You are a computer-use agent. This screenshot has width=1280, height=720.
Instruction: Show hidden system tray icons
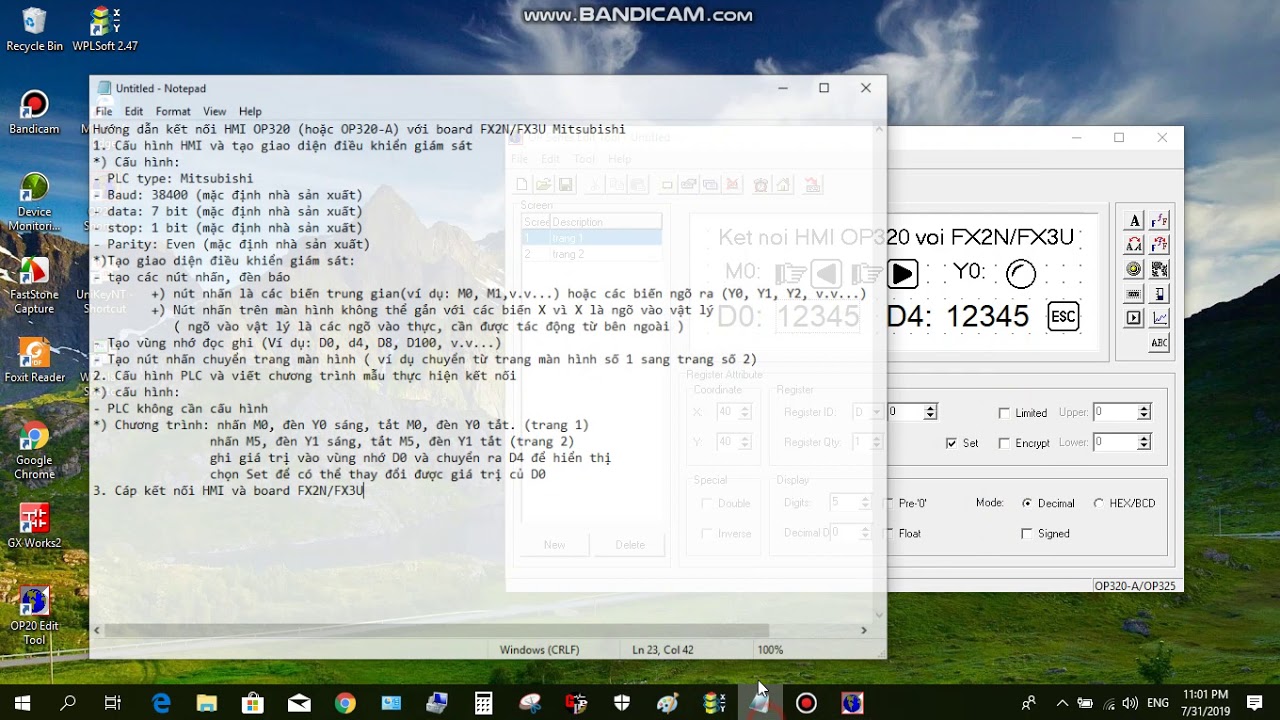tap(1062, 703)
